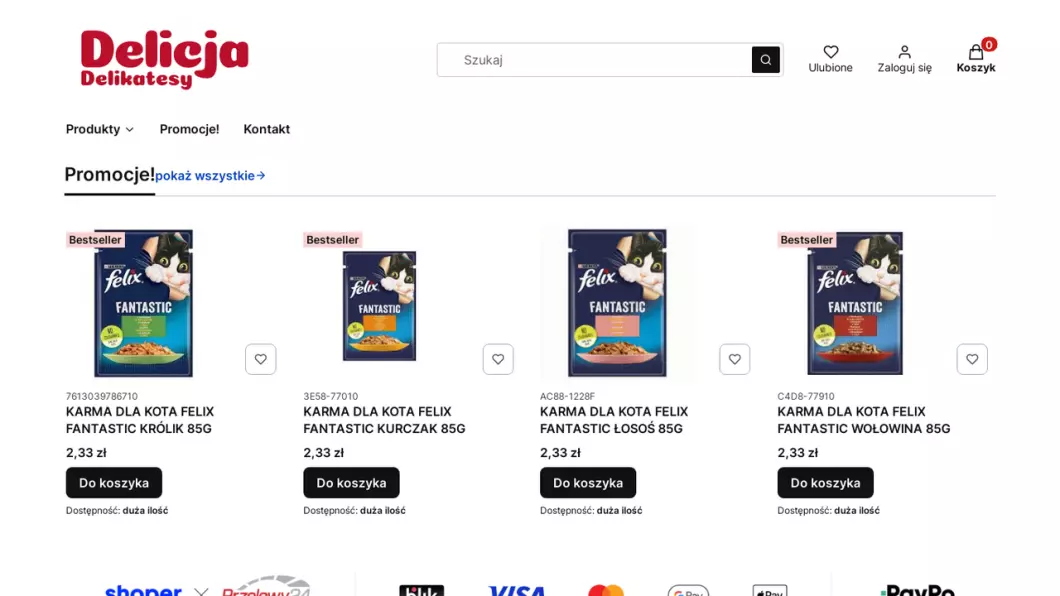
Task: Click the PayPo logo in footer
Action: [x=917, y=591]
